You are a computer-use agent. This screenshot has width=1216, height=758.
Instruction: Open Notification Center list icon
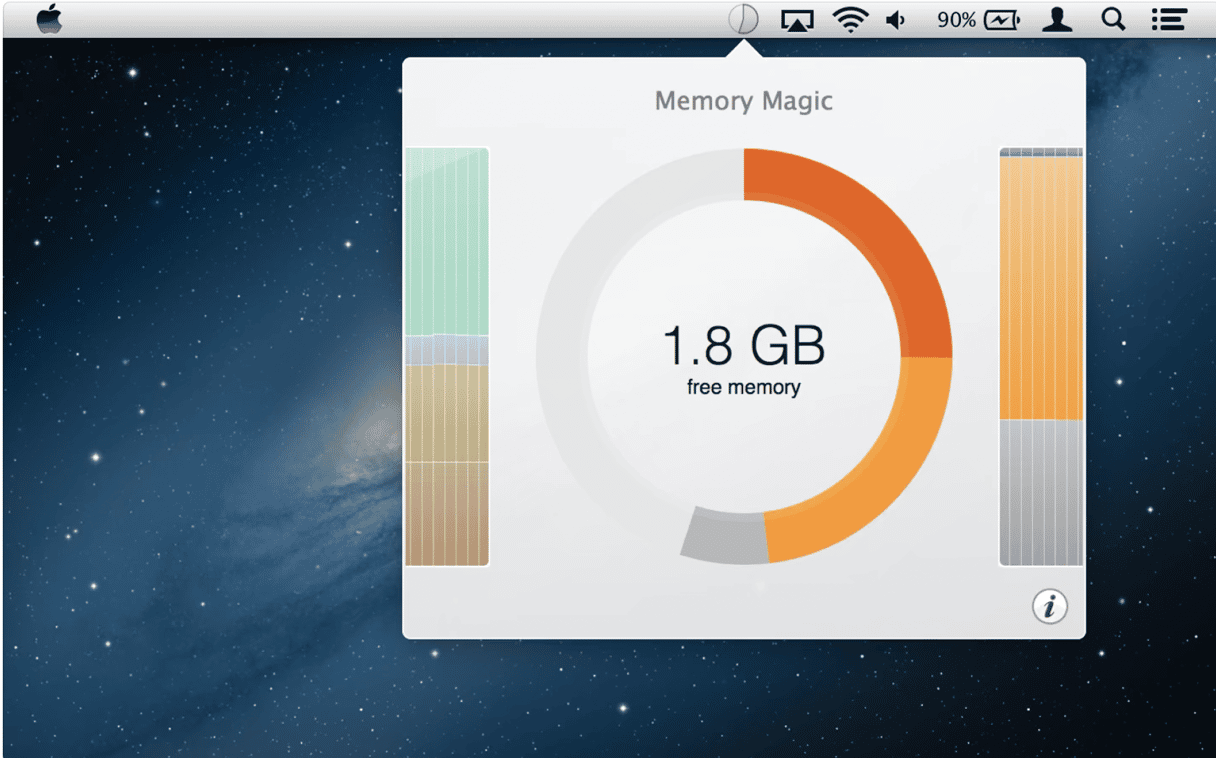click(1169, 19)
